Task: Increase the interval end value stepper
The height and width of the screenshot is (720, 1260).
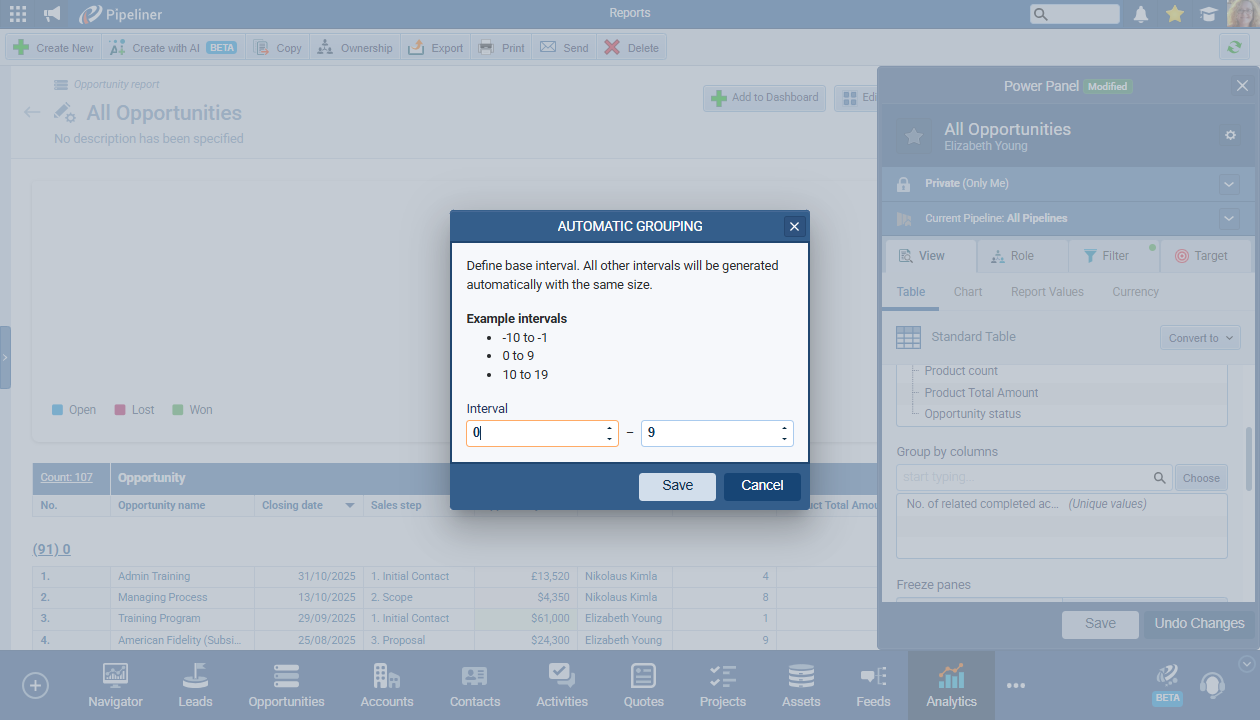Action: [785, 428]
